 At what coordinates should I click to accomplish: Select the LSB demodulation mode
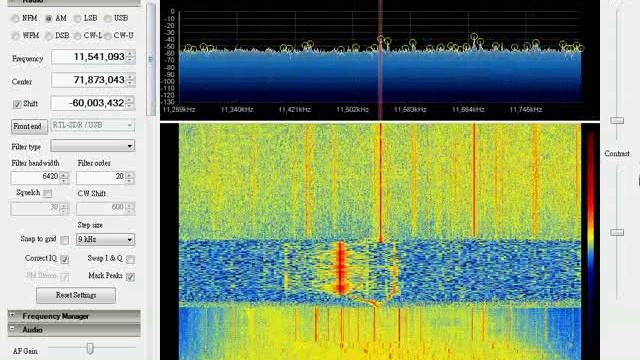(78, 18)
